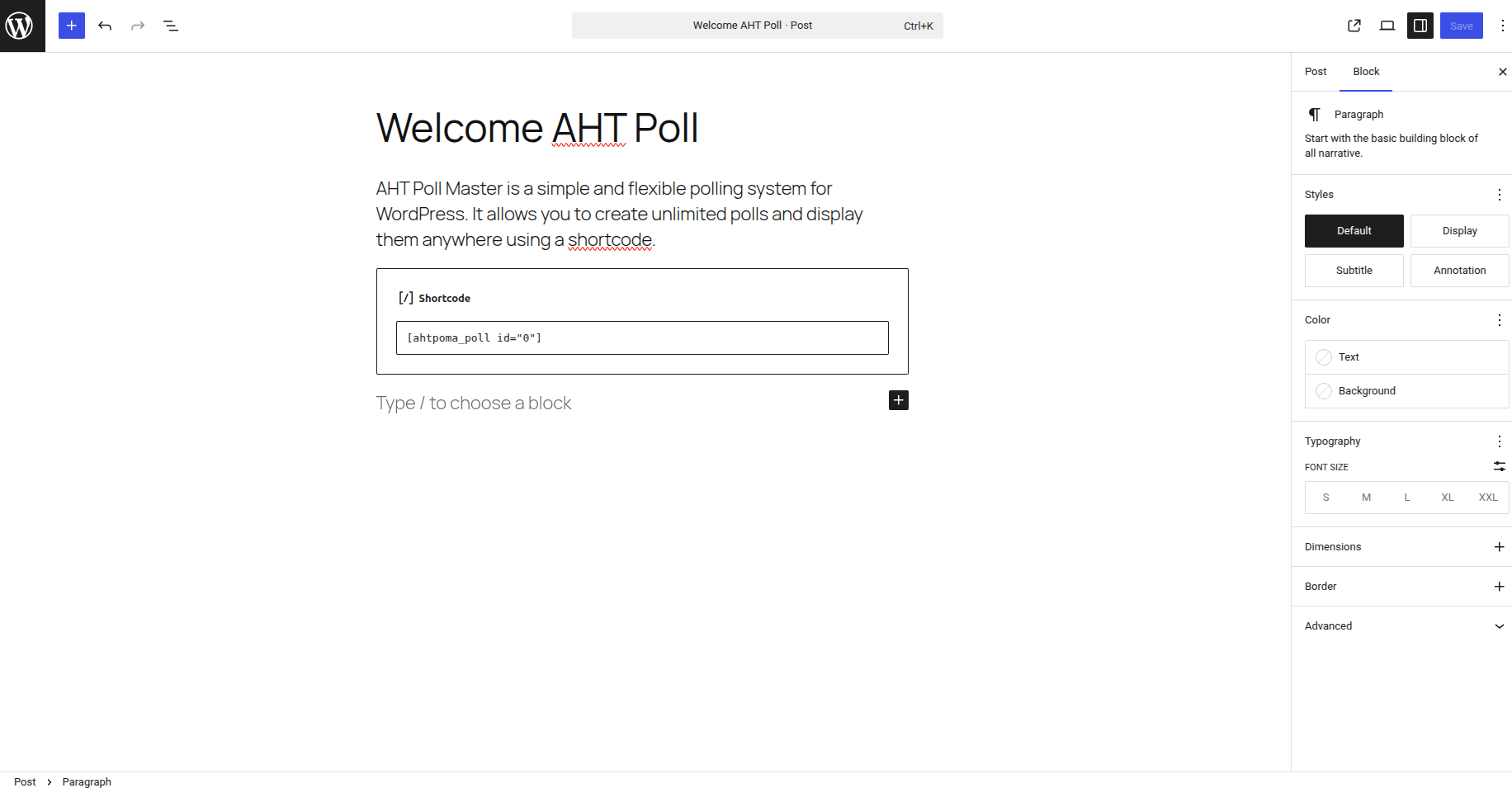This screenshot has height=788, width=1512.
Task: Open Typography options menu
Action: (1499, 441)
